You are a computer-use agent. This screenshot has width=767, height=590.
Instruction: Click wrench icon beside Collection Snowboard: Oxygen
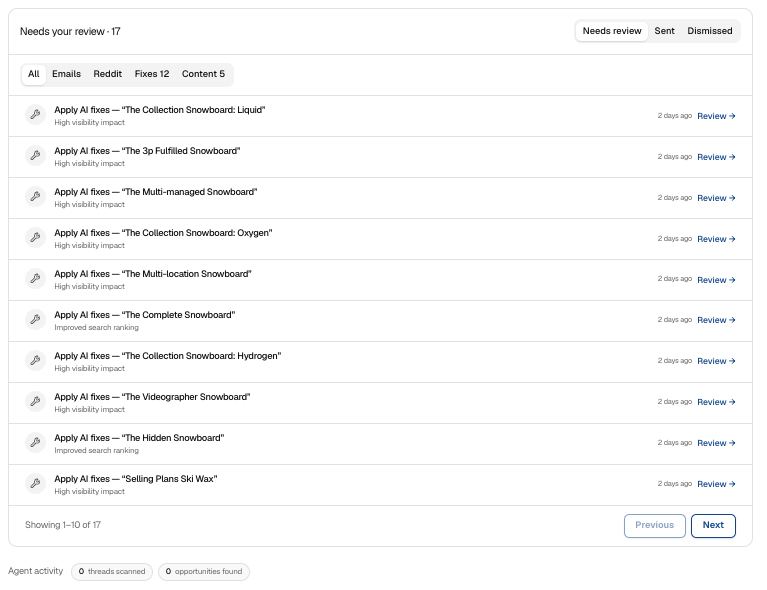tap(35, 238)
